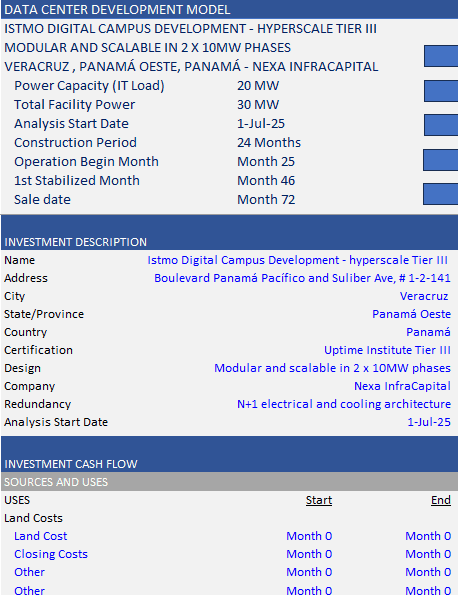
Task: Select the 1st Stabilized Month value Month 46
Action: coord(266,181)
